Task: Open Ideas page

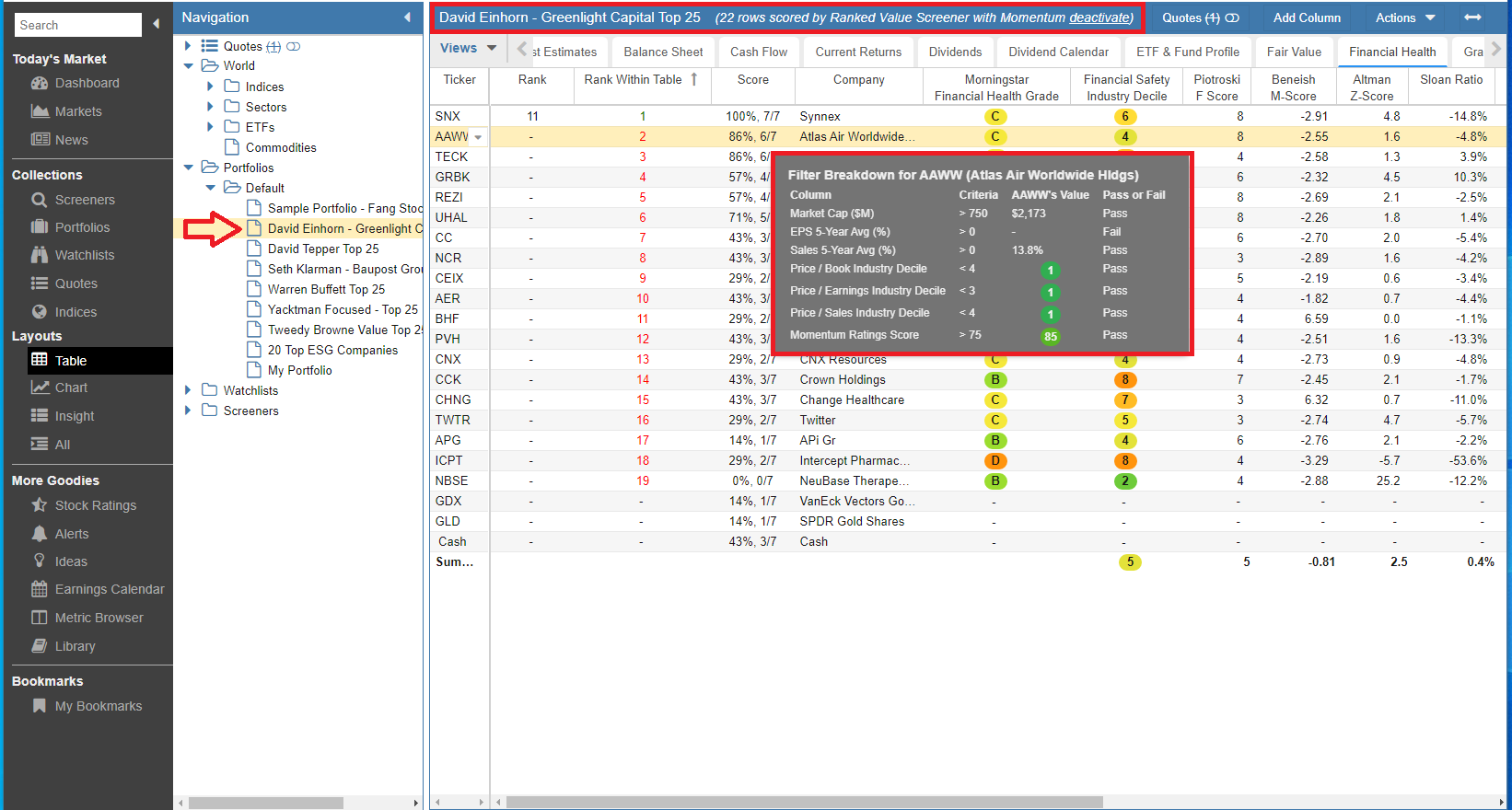Action: (71, 561)
